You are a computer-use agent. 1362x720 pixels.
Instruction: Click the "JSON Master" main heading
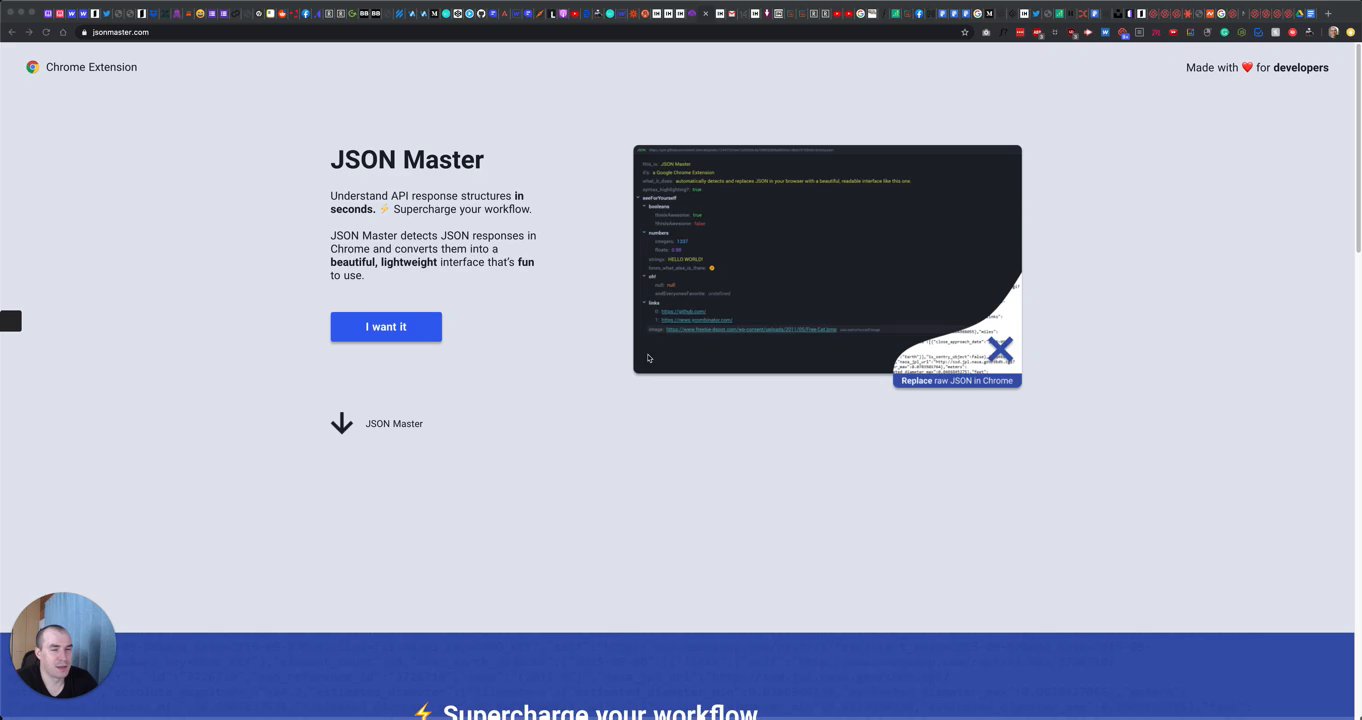pos(407,160)
